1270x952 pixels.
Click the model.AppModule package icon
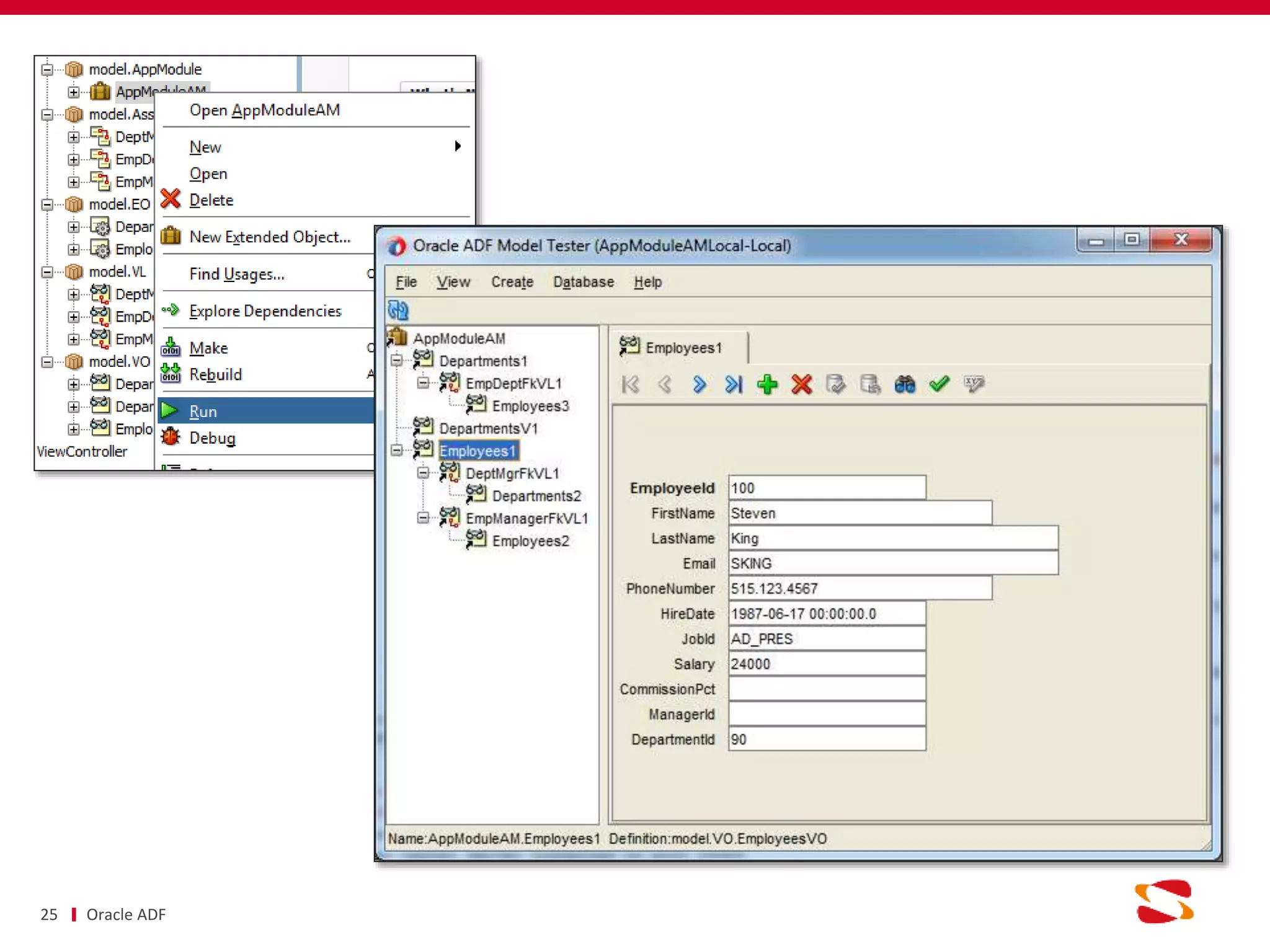[74, 69]
